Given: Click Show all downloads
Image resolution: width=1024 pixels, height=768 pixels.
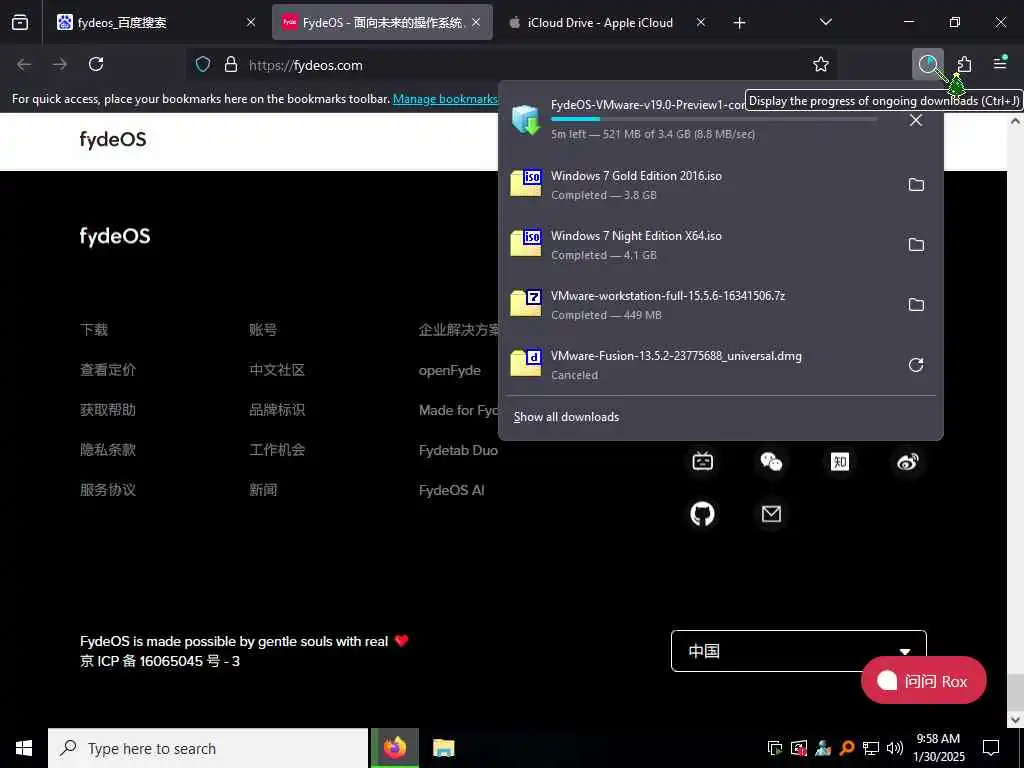Looking at the screenshot, I should tap(566, 417).
